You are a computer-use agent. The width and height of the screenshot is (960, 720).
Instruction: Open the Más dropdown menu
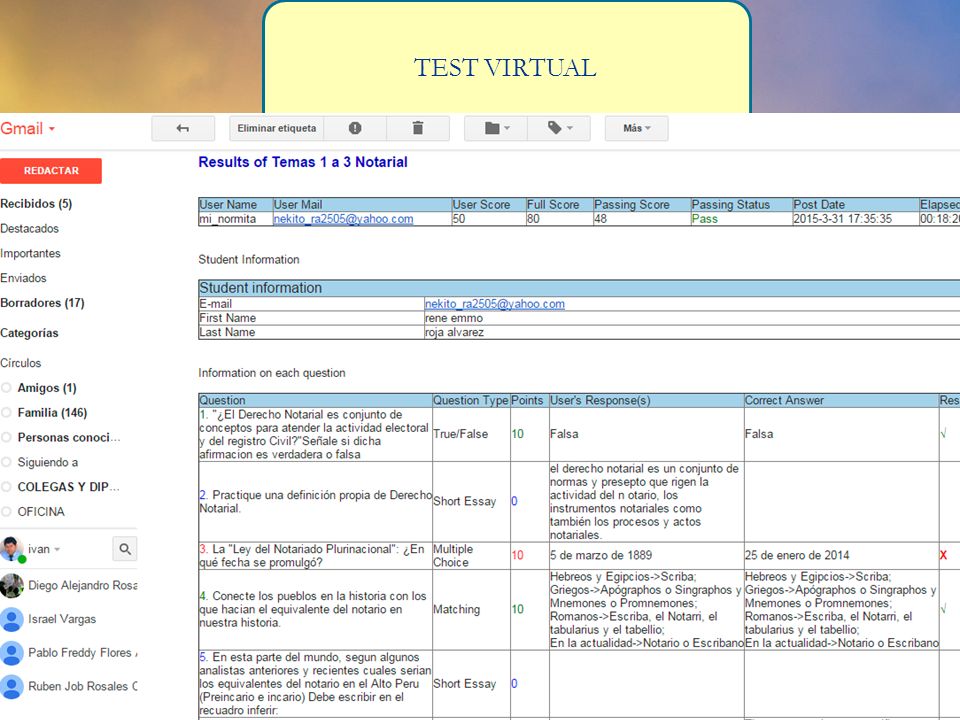pos(636,128)
